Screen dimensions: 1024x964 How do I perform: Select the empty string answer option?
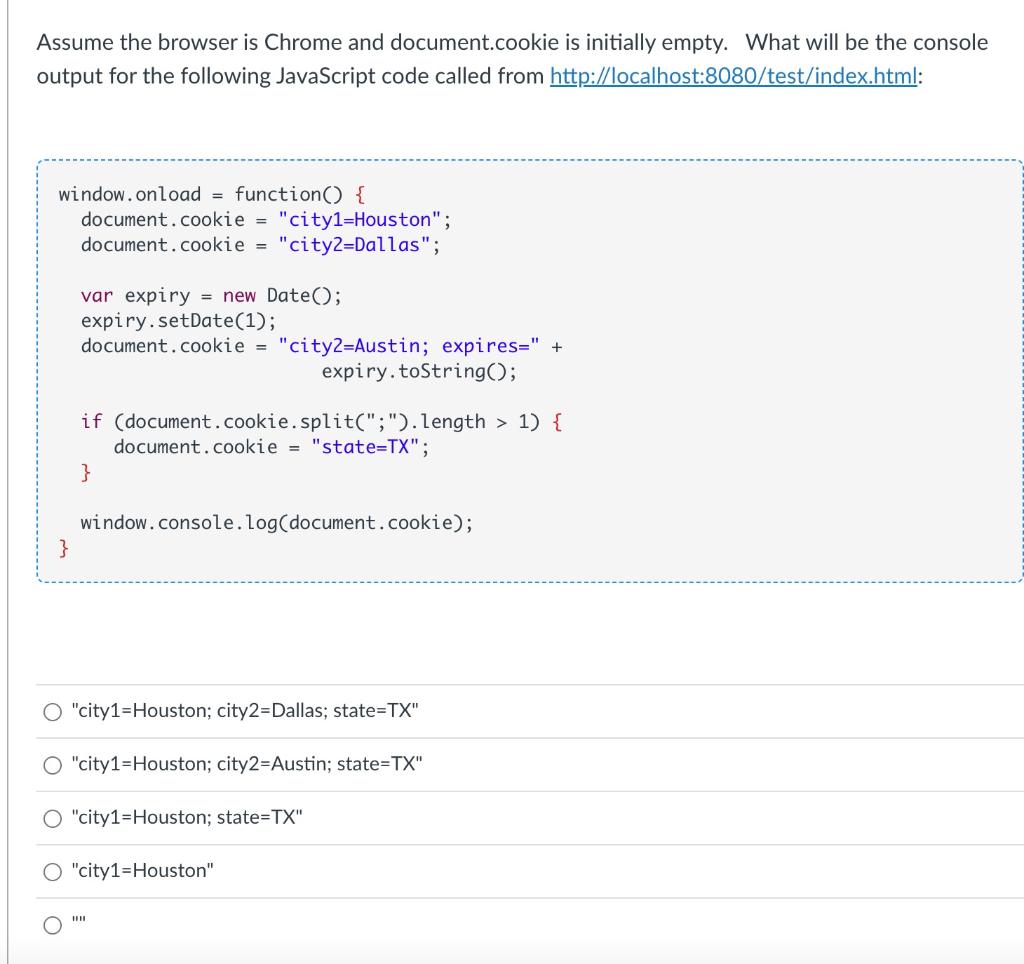(x=51, y=925)
